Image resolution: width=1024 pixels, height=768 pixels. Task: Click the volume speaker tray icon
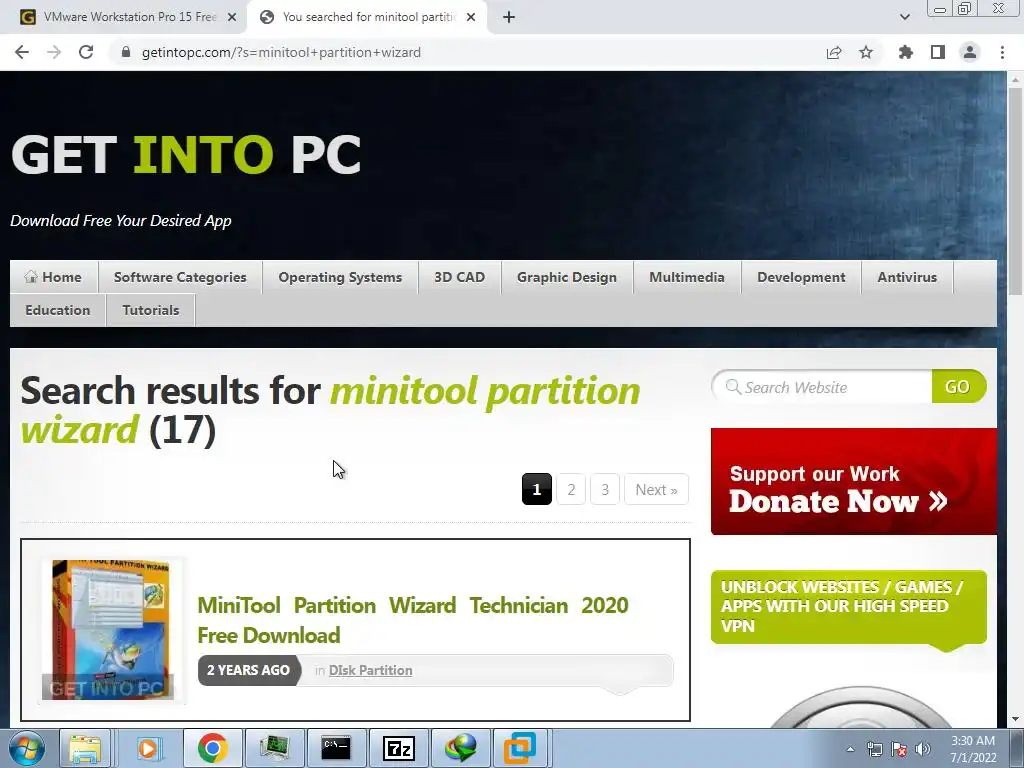coord(923,749)
